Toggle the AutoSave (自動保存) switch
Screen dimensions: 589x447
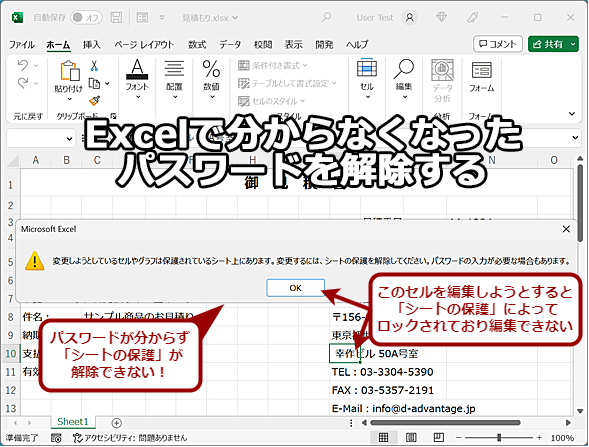pyautogui.click(x=86, y=17)
